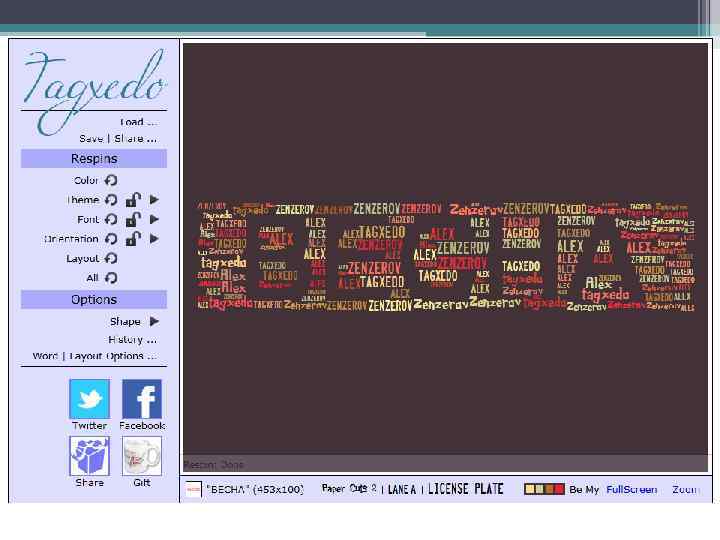Click the Share link beside Save
The image size is (720, 540).
click(x=135, y=139)
